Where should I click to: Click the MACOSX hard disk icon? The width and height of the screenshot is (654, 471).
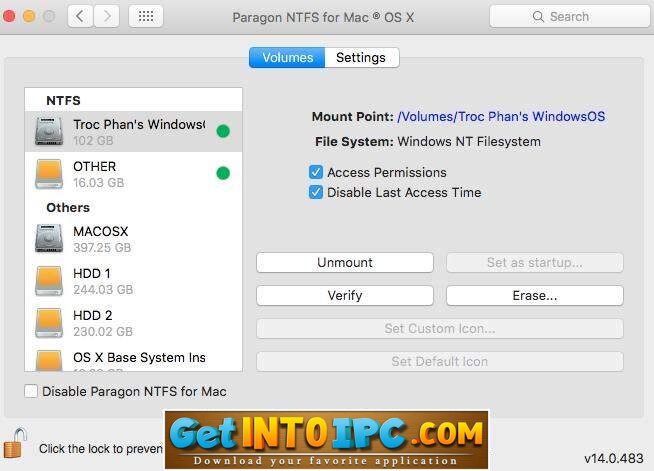tap(49, 239)
